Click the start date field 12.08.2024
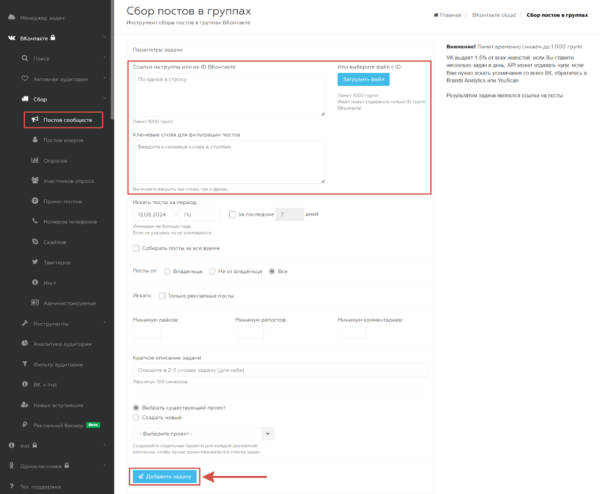 (x=153, y=214)
